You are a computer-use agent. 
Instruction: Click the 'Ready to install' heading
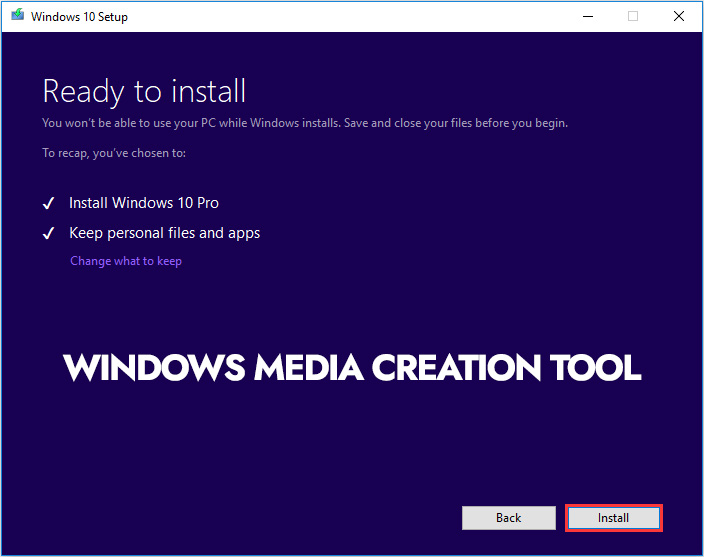[144, 91]
